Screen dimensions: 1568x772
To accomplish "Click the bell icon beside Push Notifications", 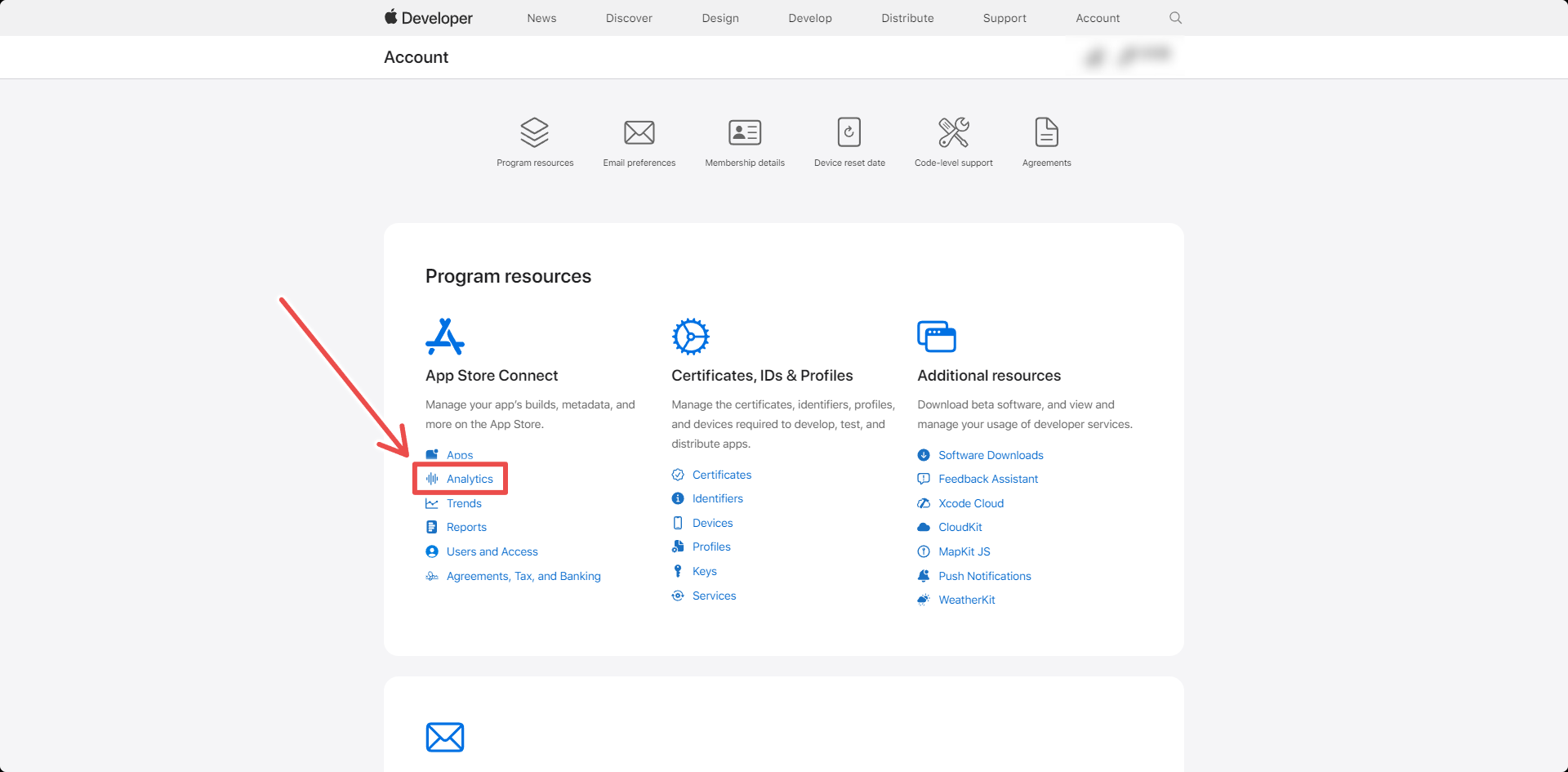I will (924, 576).
